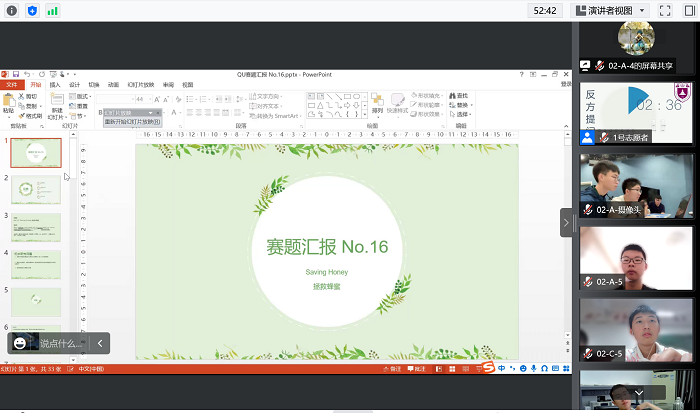Screen dimensions: 700x413
Task: Click the 查找 find button
Action: coord(458,96)
